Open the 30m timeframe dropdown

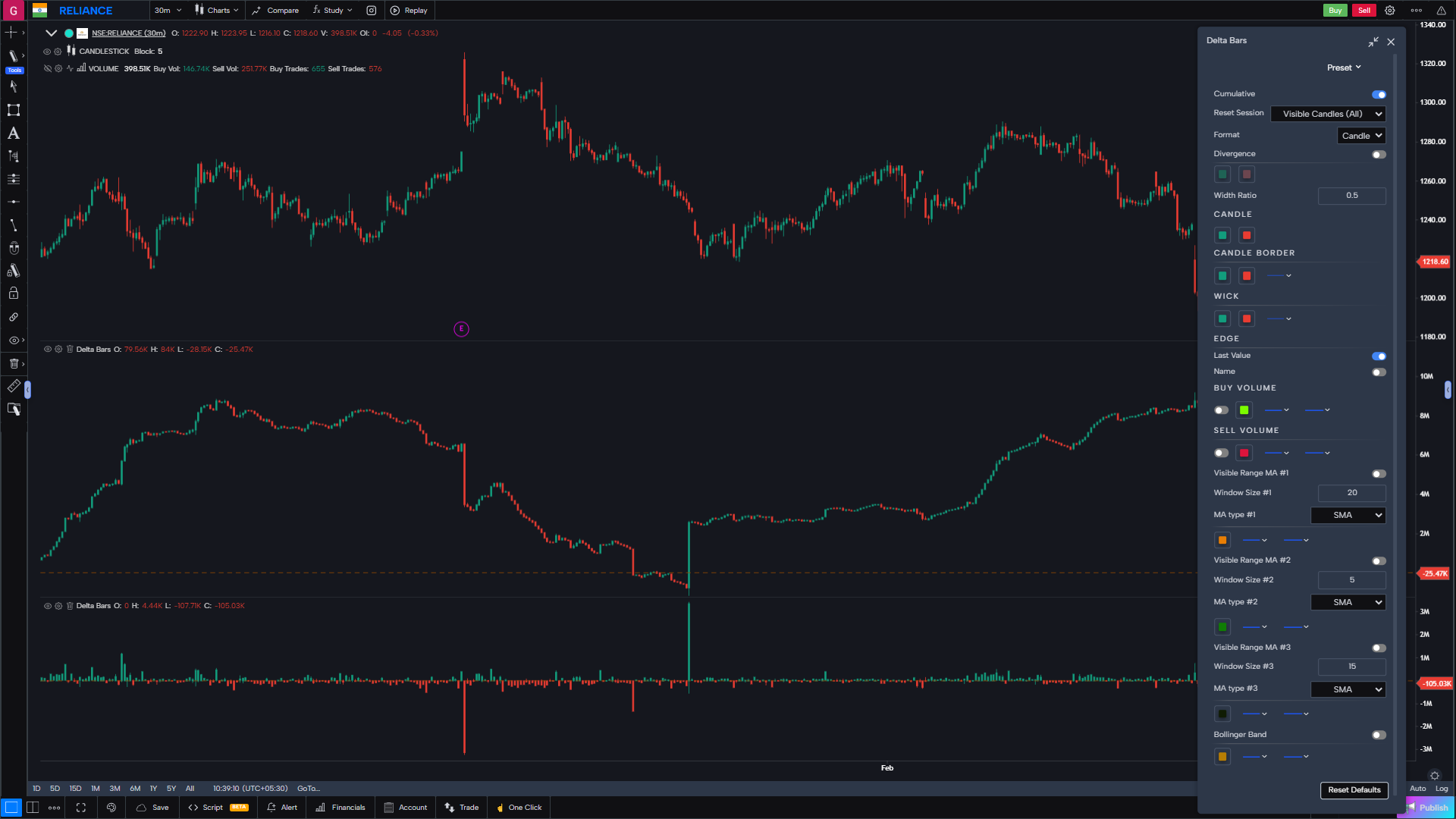(x=167, y=10)
